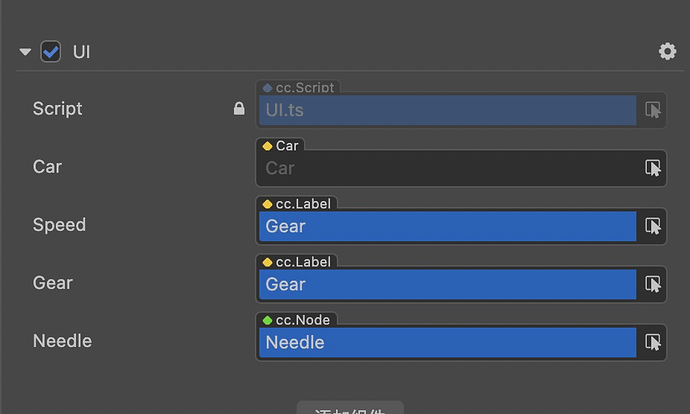Image resolution: width=690 pixels, height=414 pixels.
Task: Toggle the UI component enabled checkbox
Action: (50, 51)
